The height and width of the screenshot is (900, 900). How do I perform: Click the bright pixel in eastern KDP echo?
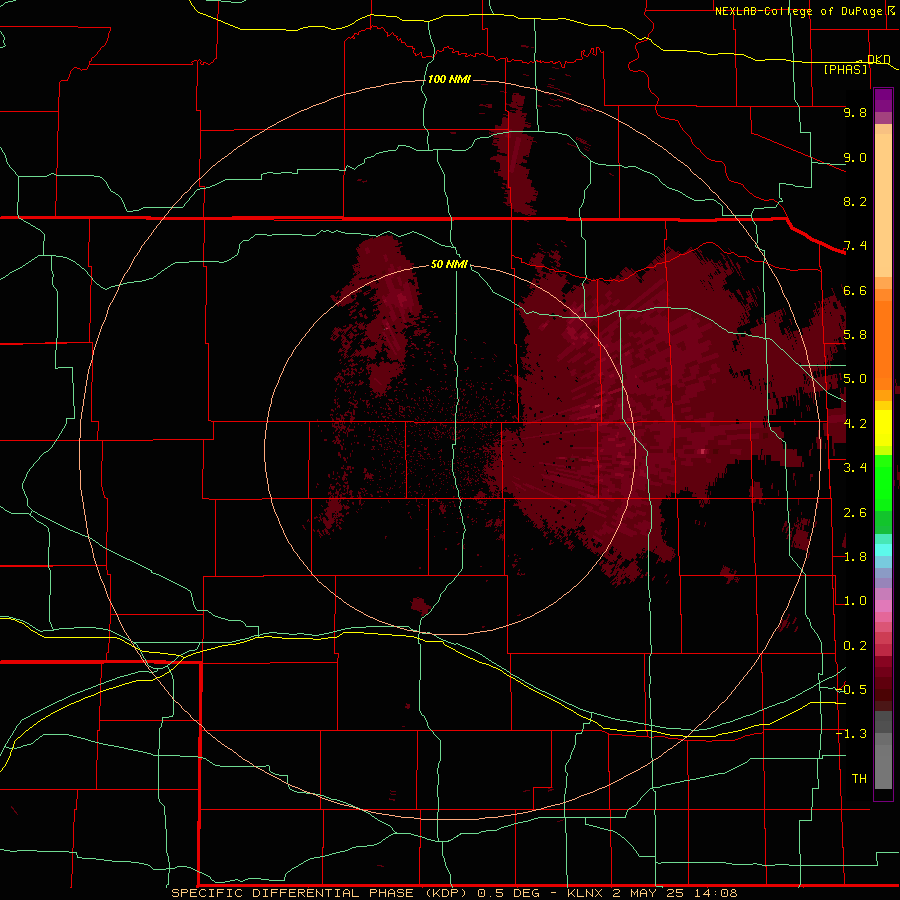(703, 451)
